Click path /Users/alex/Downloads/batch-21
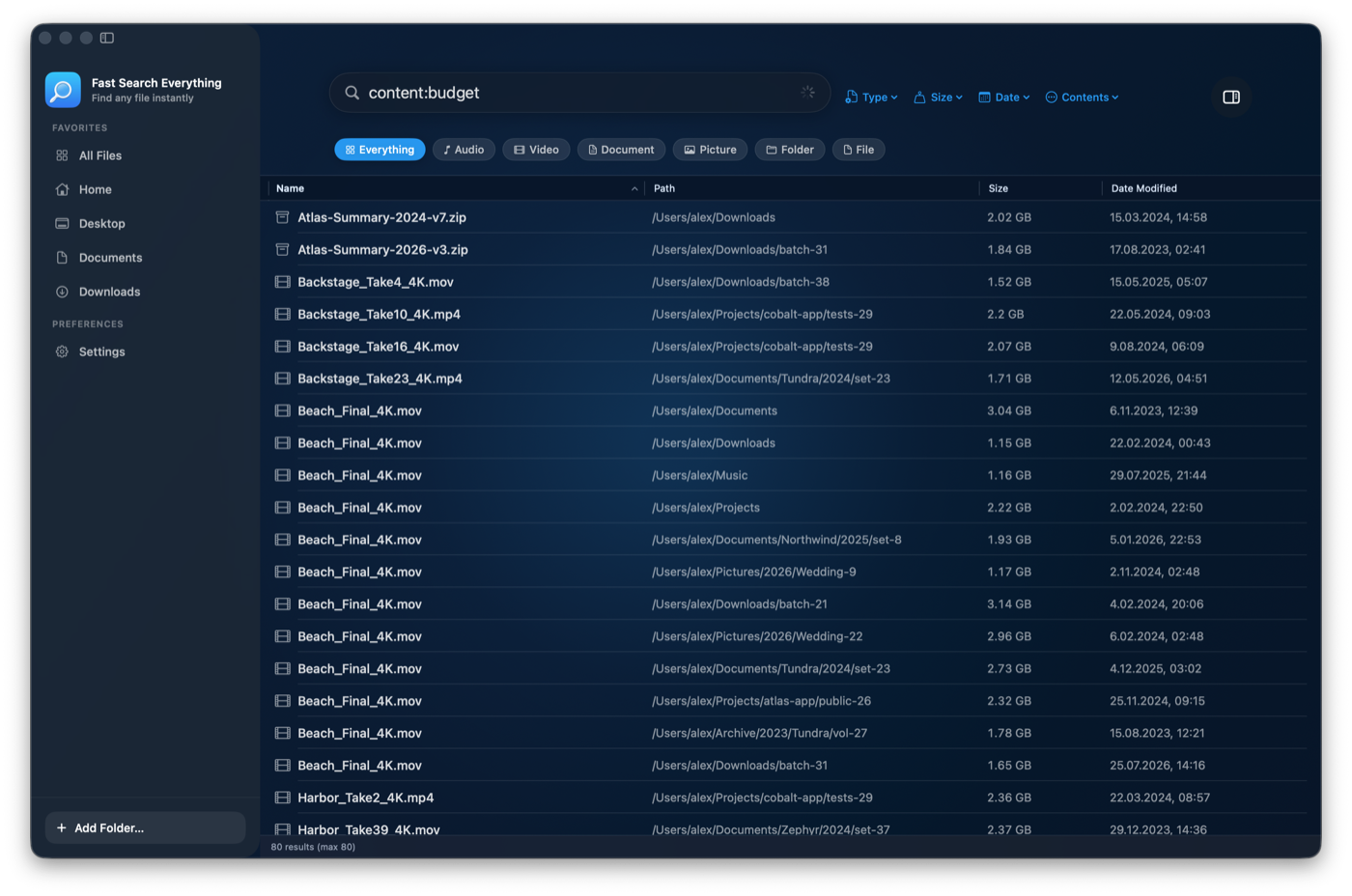This screenshot has height=896, width=1352. pyautogui.click(x=739, y=604)
